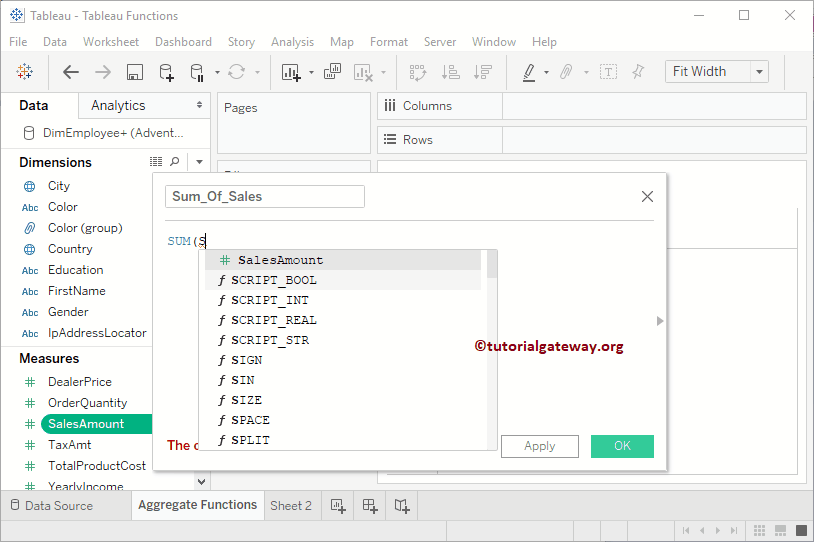This screenshot has width=814, height=542.
Task: Select SCRIPT_REAL function suggestion
Action: (343, 320)
